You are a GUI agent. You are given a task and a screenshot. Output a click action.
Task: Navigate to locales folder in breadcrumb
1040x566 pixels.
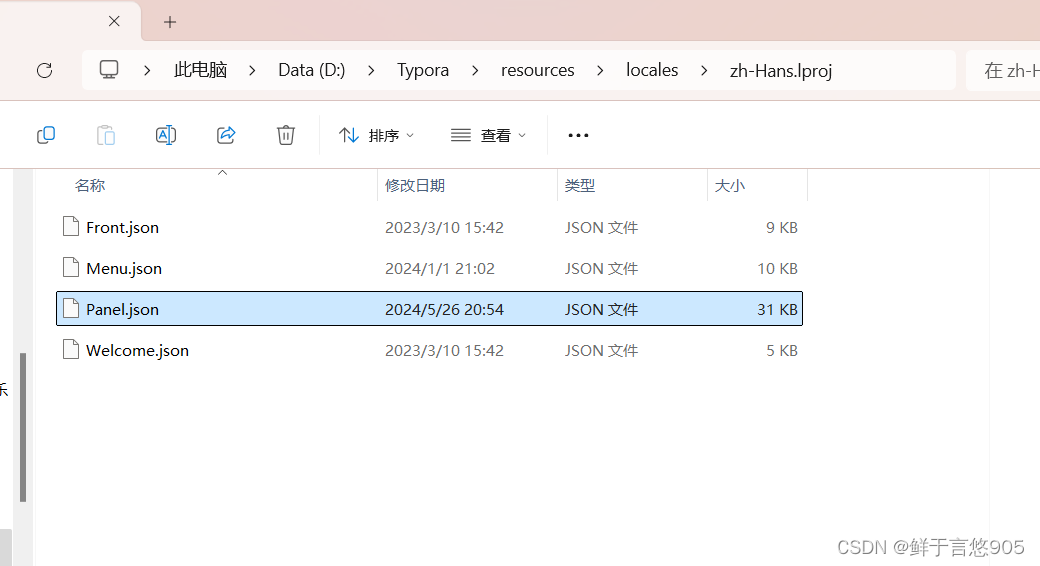652,70
